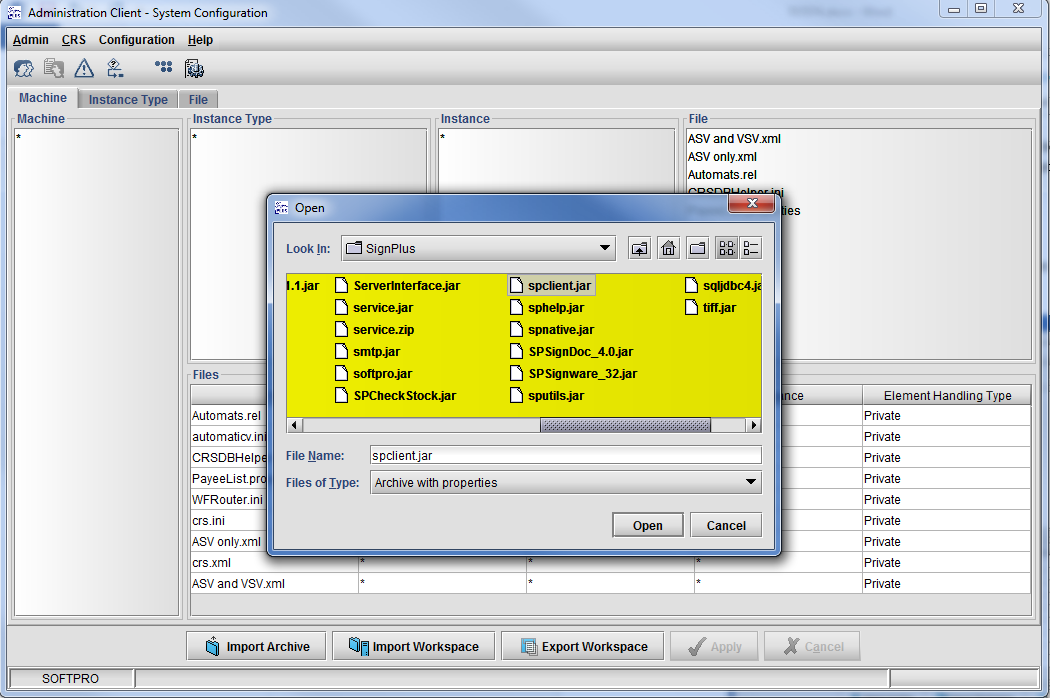1050x698 pixels.
Task: Open the Configuration menu
Action: pos(137,40)
